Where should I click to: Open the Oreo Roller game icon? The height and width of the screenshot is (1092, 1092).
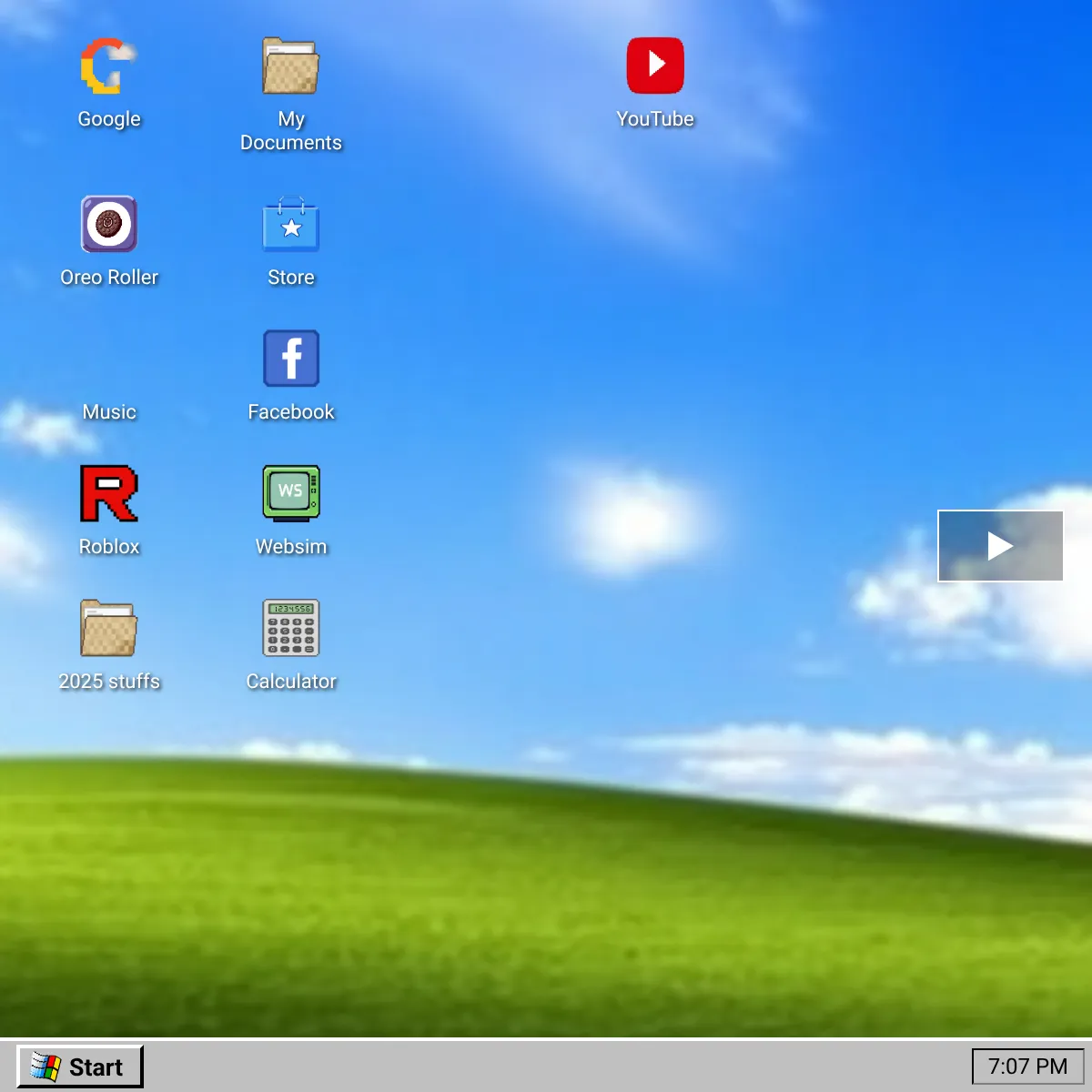(108, 224)
